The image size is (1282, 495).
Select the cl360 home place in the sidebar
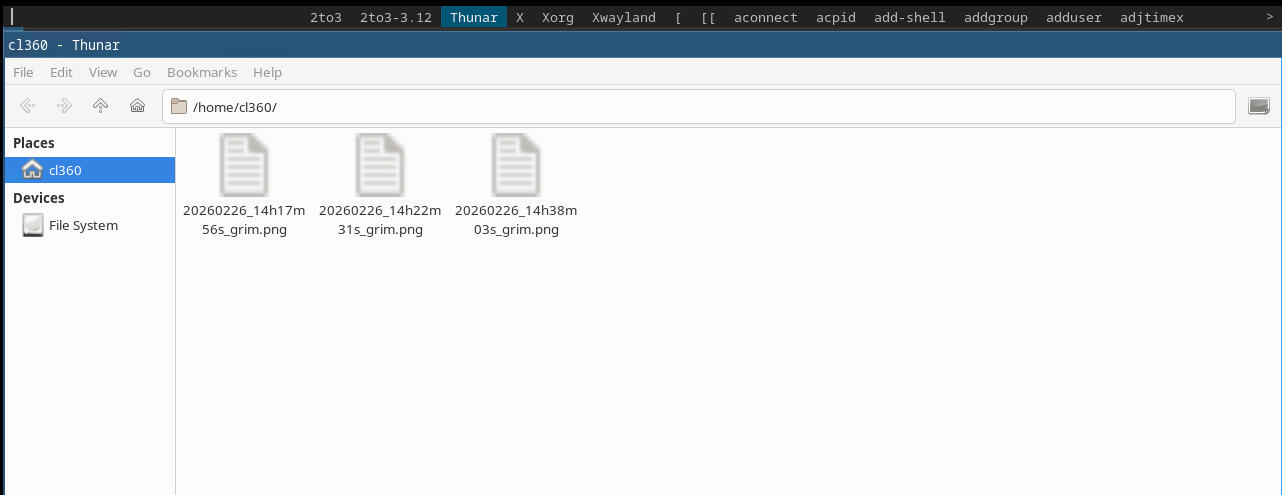tap(65, 171)
